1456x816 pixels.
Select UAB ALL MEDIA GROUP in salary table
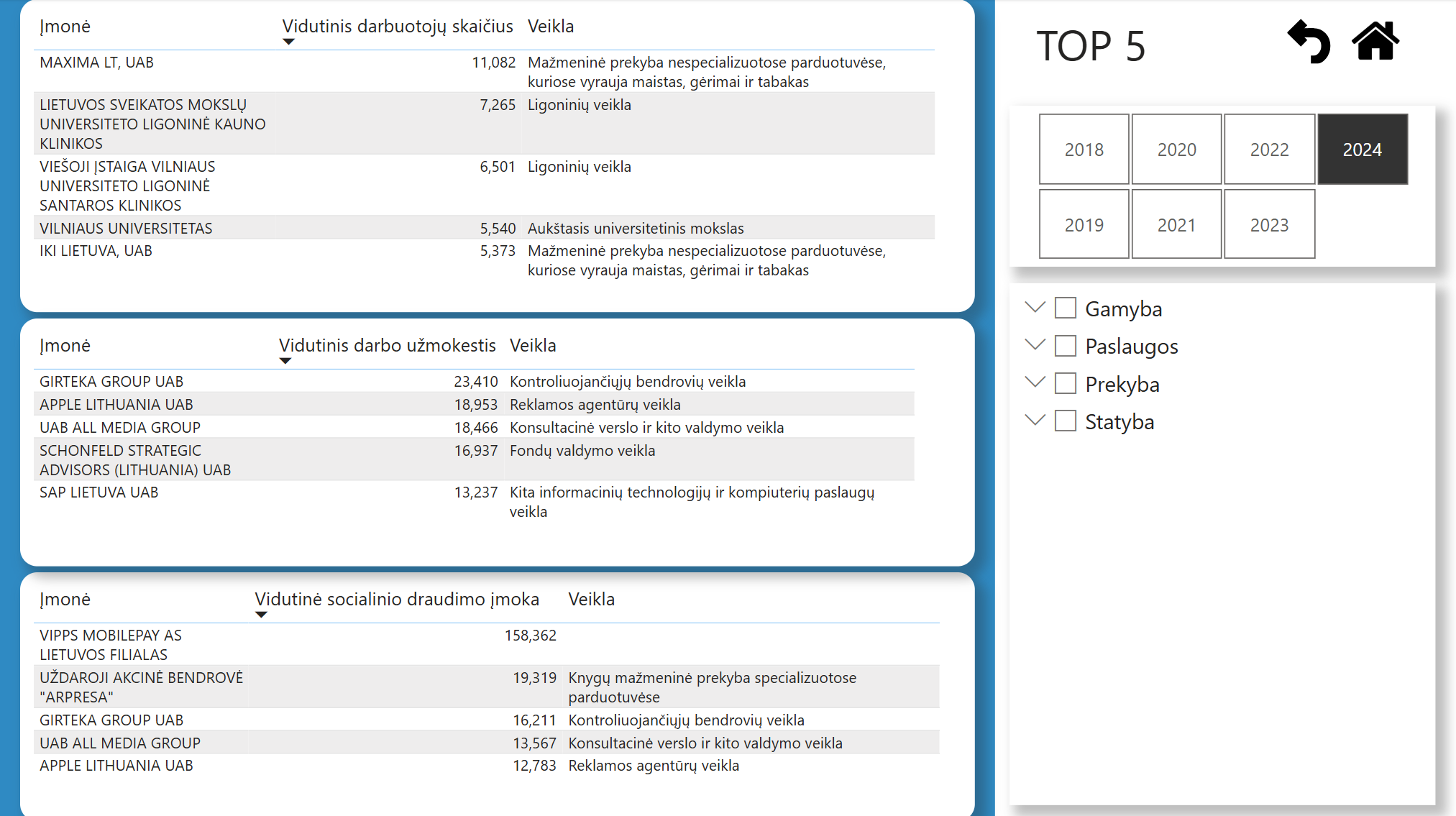[474, 428]
